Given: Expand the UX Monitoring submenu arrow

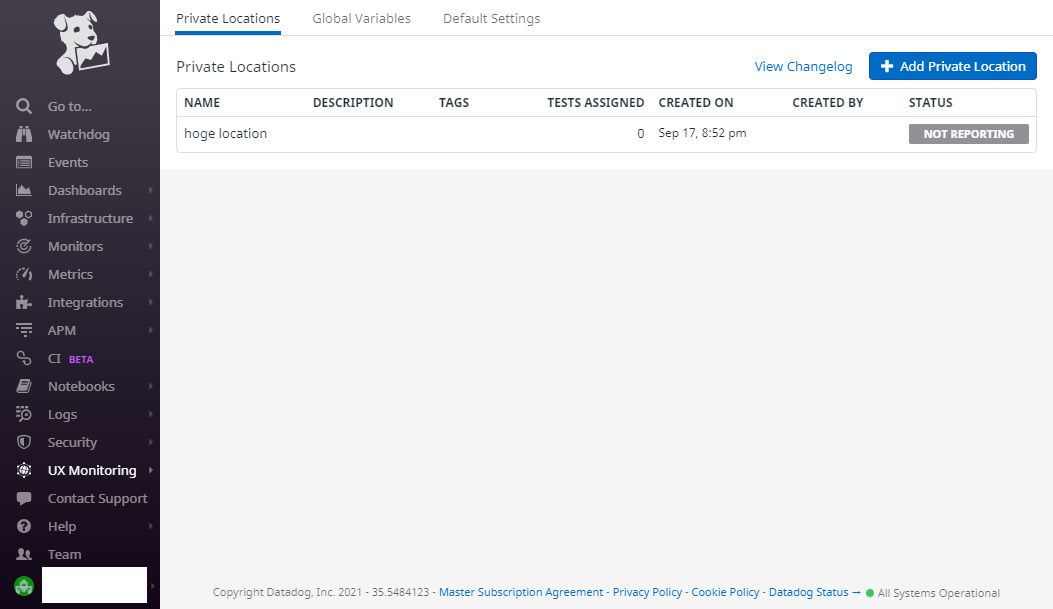Looking at the screenshot, I should coord(150,470).
